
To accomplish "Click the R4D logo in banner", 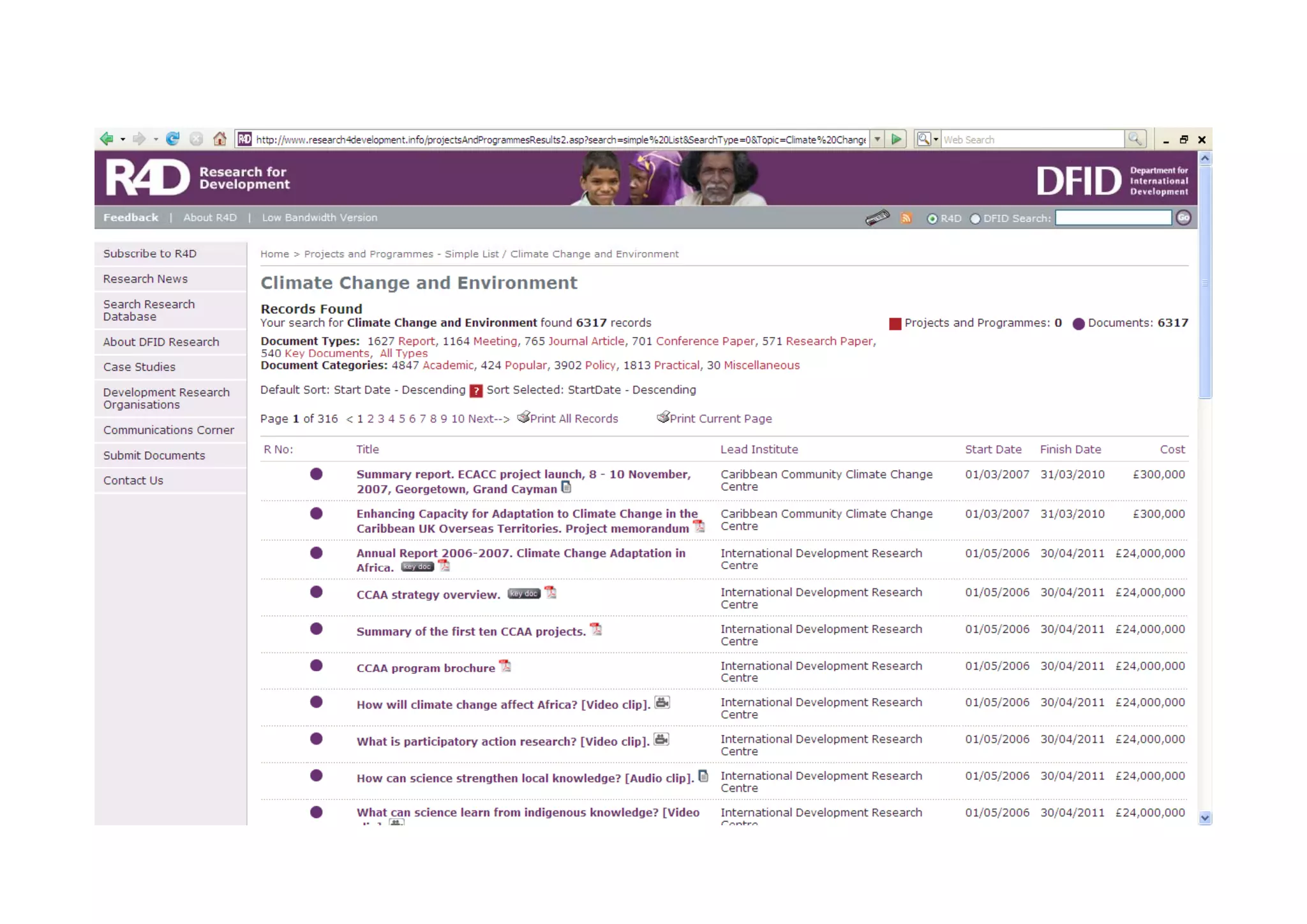I will [x=148, y=177].
